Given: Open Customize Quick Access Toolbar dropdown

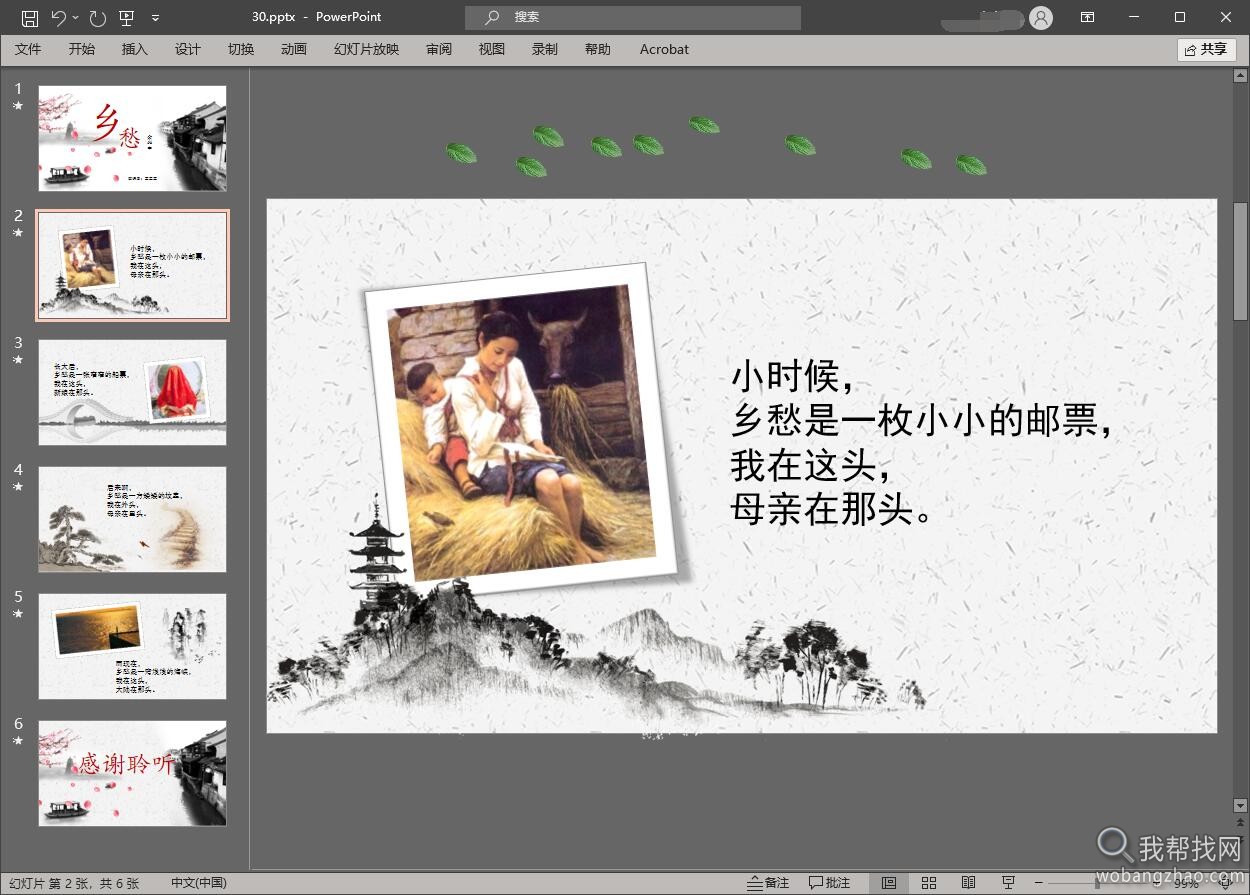Looking at the screenshot, I should pyautogui.click(x=155, y=18).
